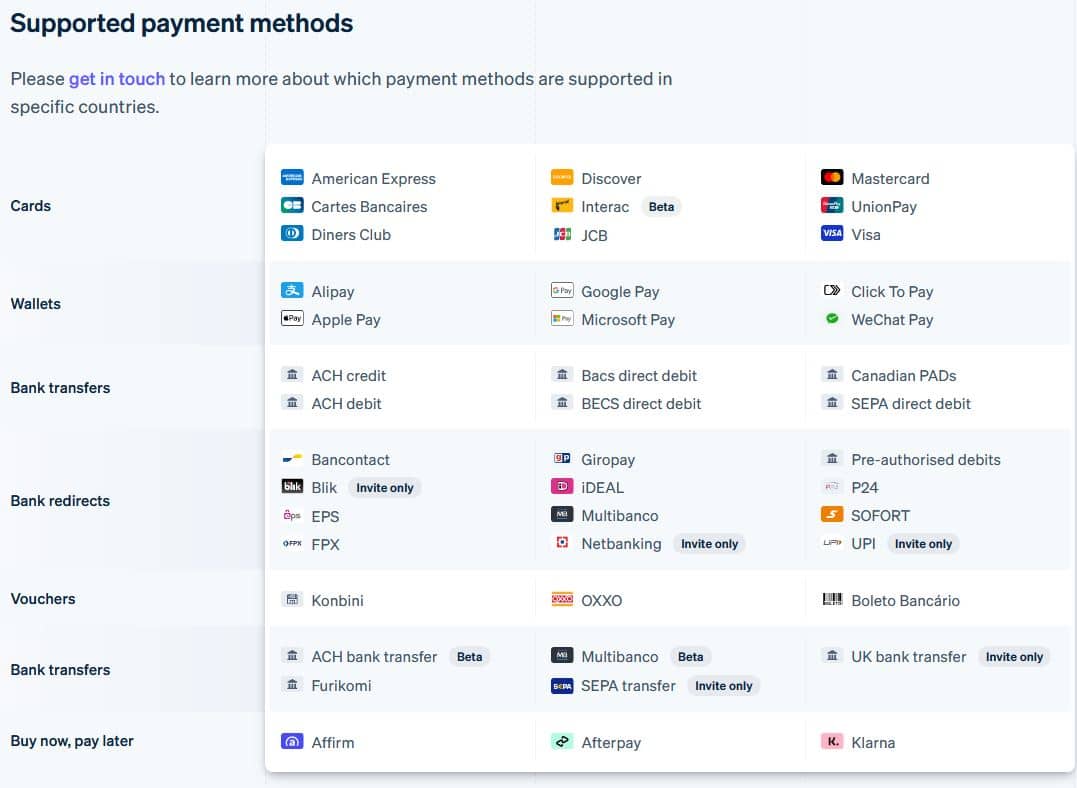
Task: Click the American Express icon
Action: coord(292,177)
